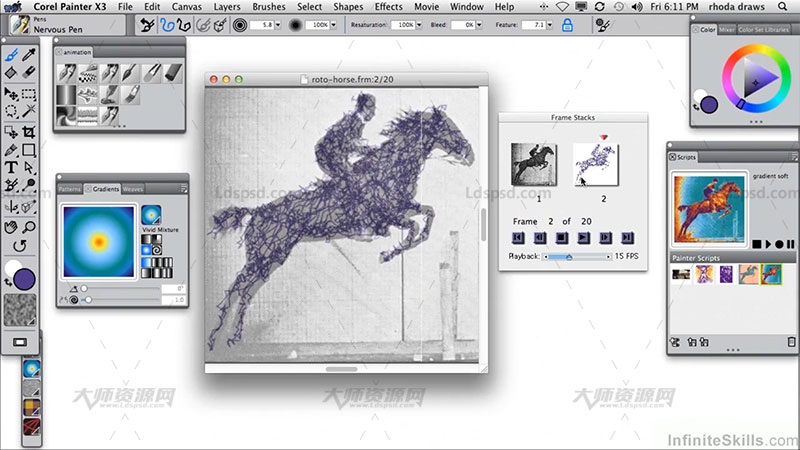Select the Rectangular Selection tool
This screenshot has height=450, width=800.
[x=29, y=93]
